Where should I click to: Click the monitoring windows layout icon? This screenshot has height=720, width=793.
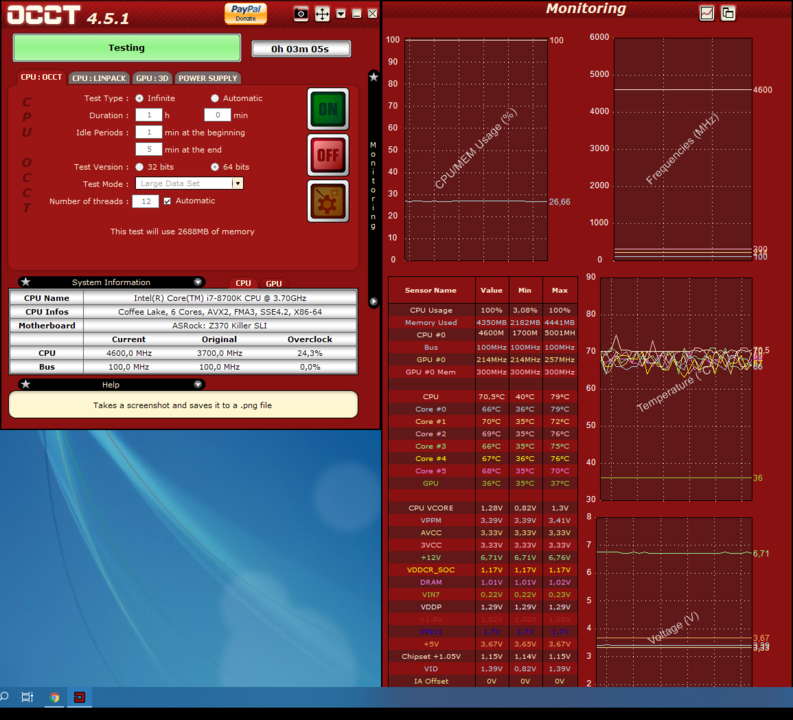pyautogui.click(x=728, y=13)
